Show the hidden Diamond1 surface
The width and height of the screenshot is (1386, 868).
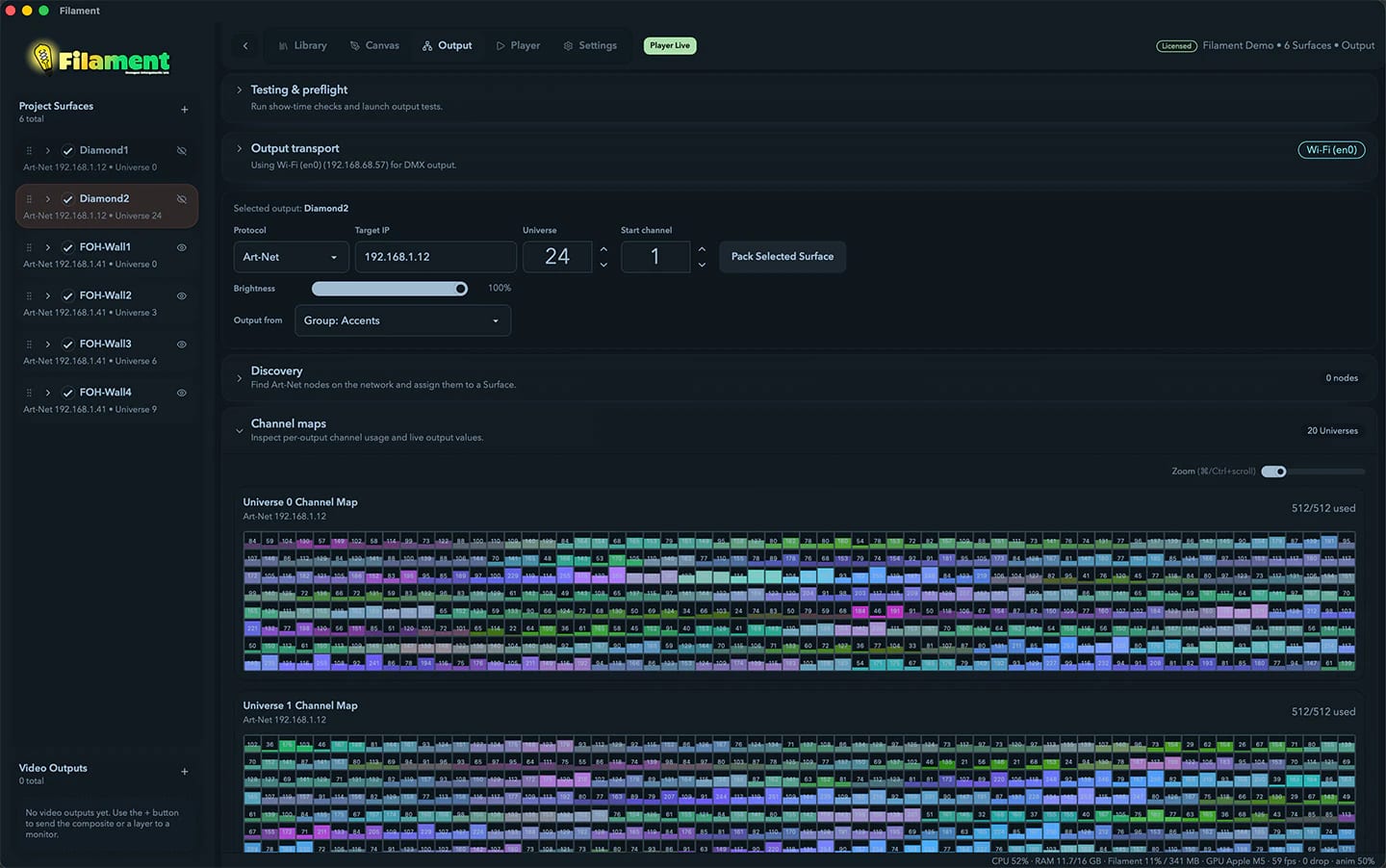click(182, 151)
